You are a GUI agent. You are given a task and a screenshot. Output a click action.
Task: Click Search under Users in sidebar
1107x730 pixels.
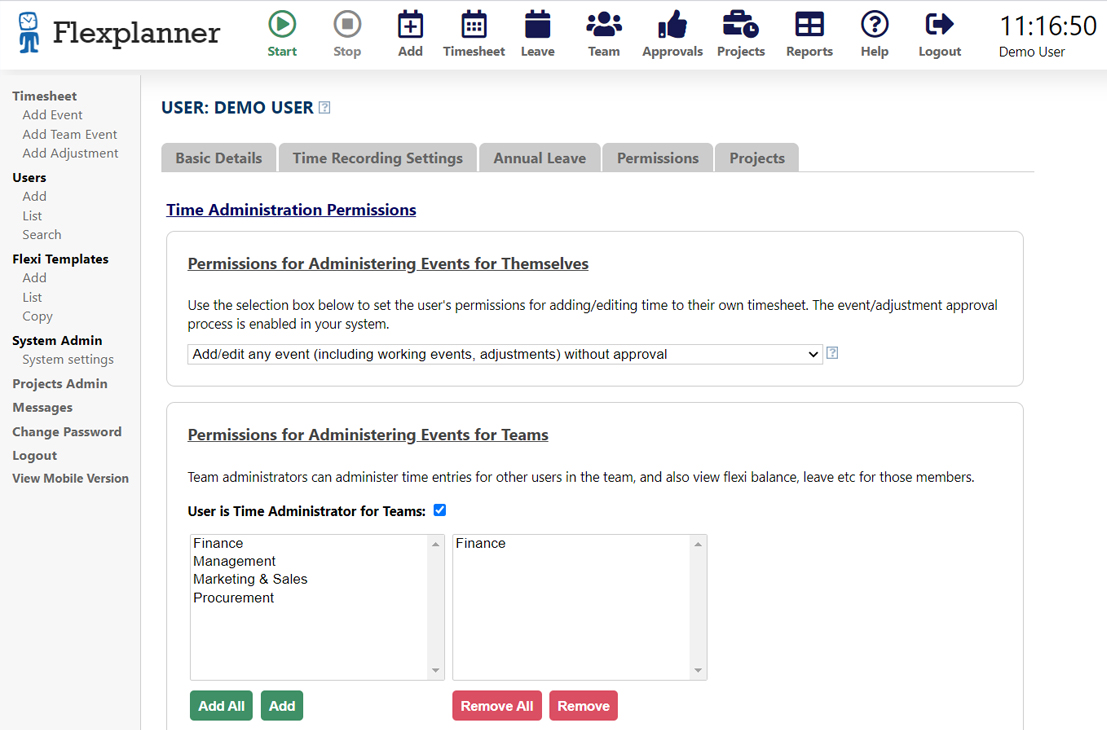click(x=42, y=234)
